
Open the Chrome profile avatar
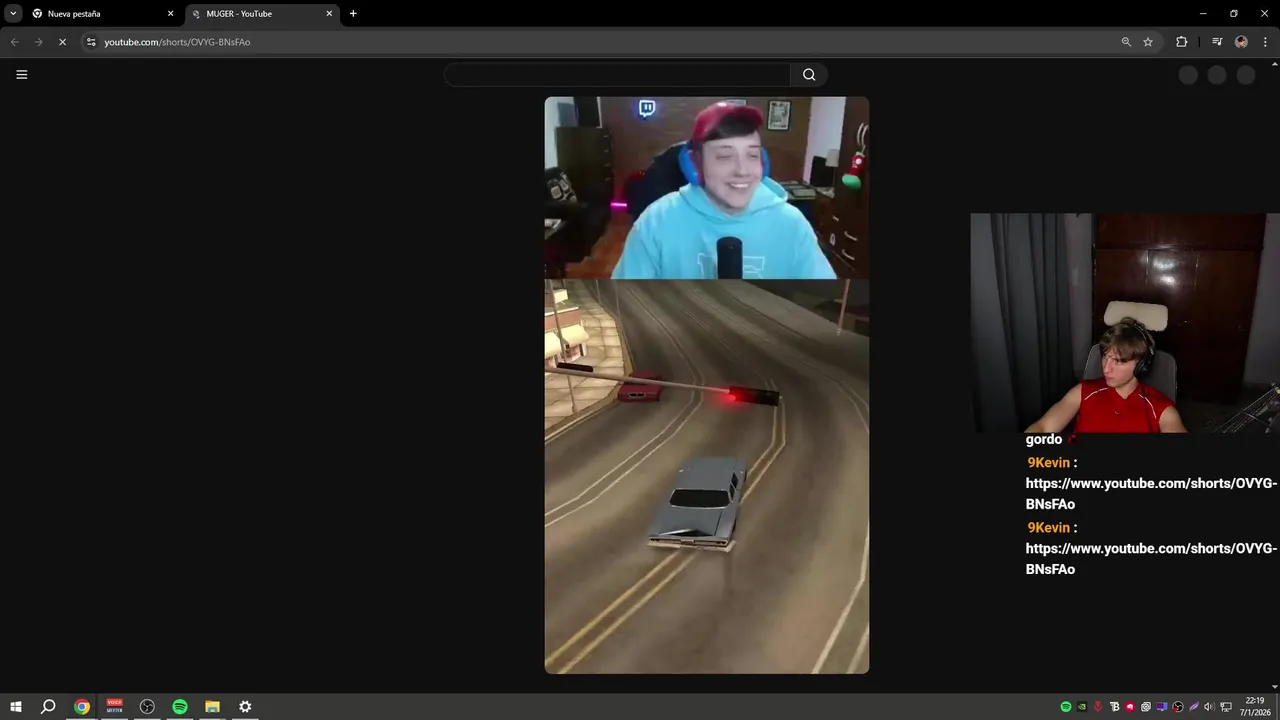pos(1241,42)
